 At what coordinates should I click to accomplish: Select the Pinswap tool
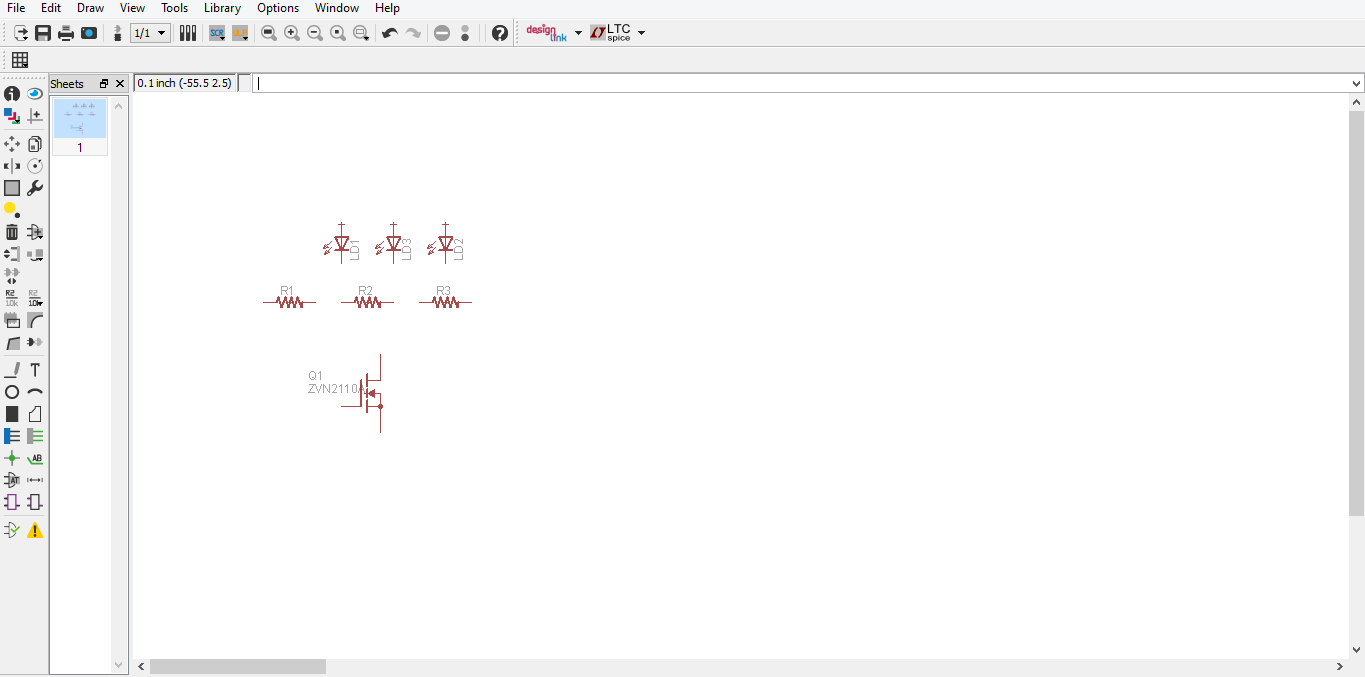point(12,254)
